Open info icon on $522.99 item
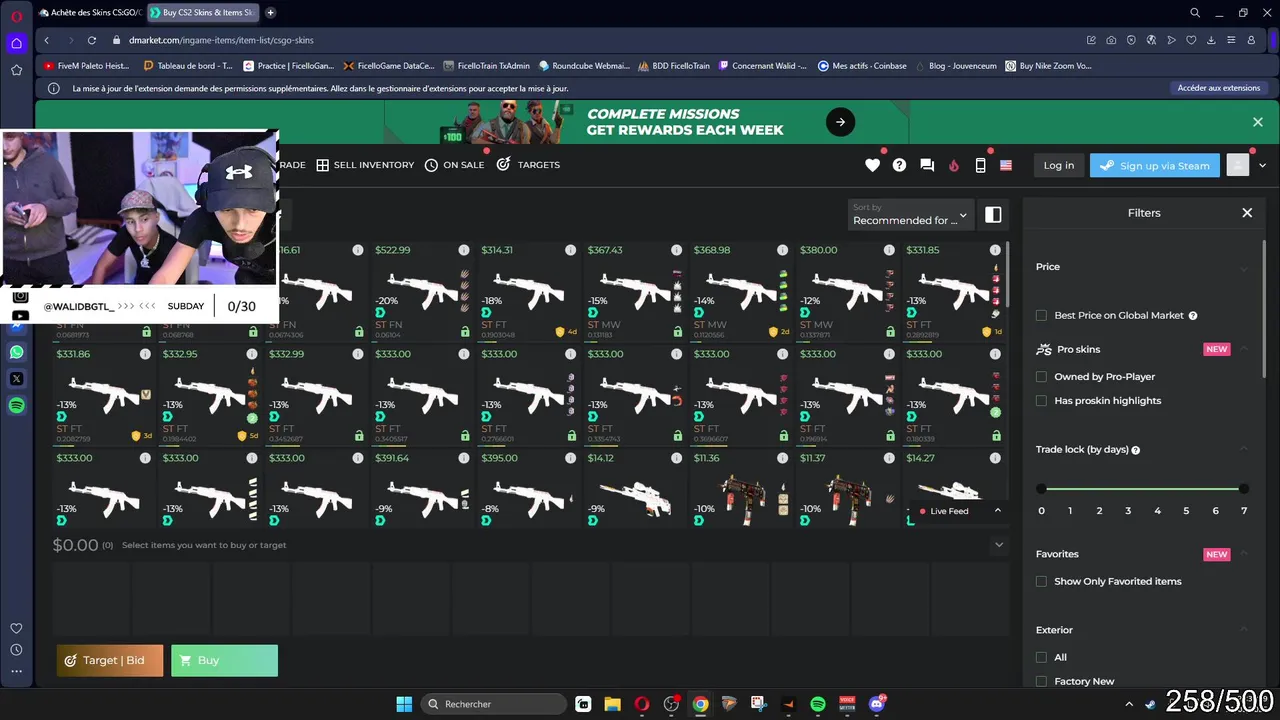The image size is (1280, 720). pos(464,250)
